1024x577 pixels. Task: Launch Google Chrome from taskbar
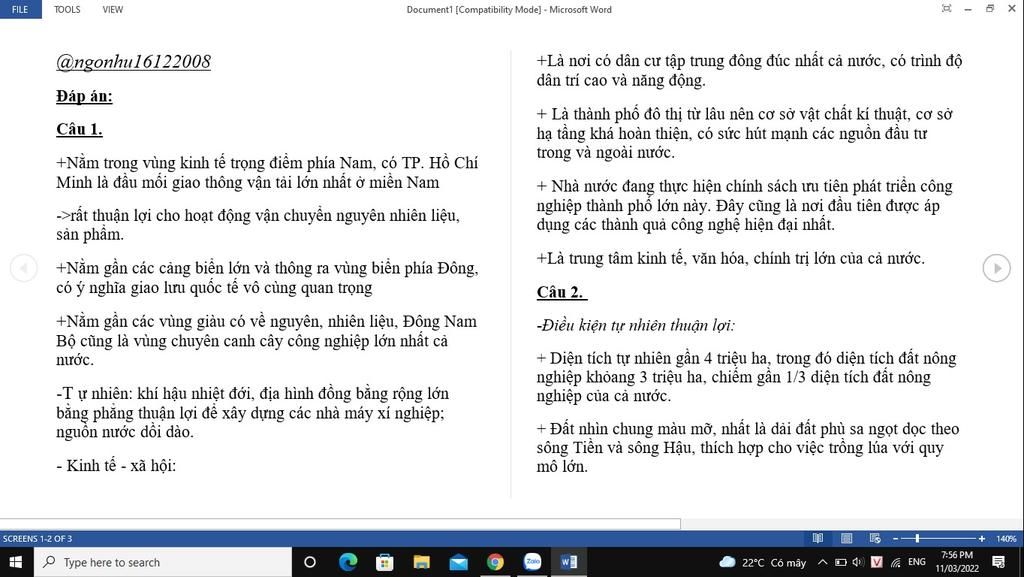(495, 562)
